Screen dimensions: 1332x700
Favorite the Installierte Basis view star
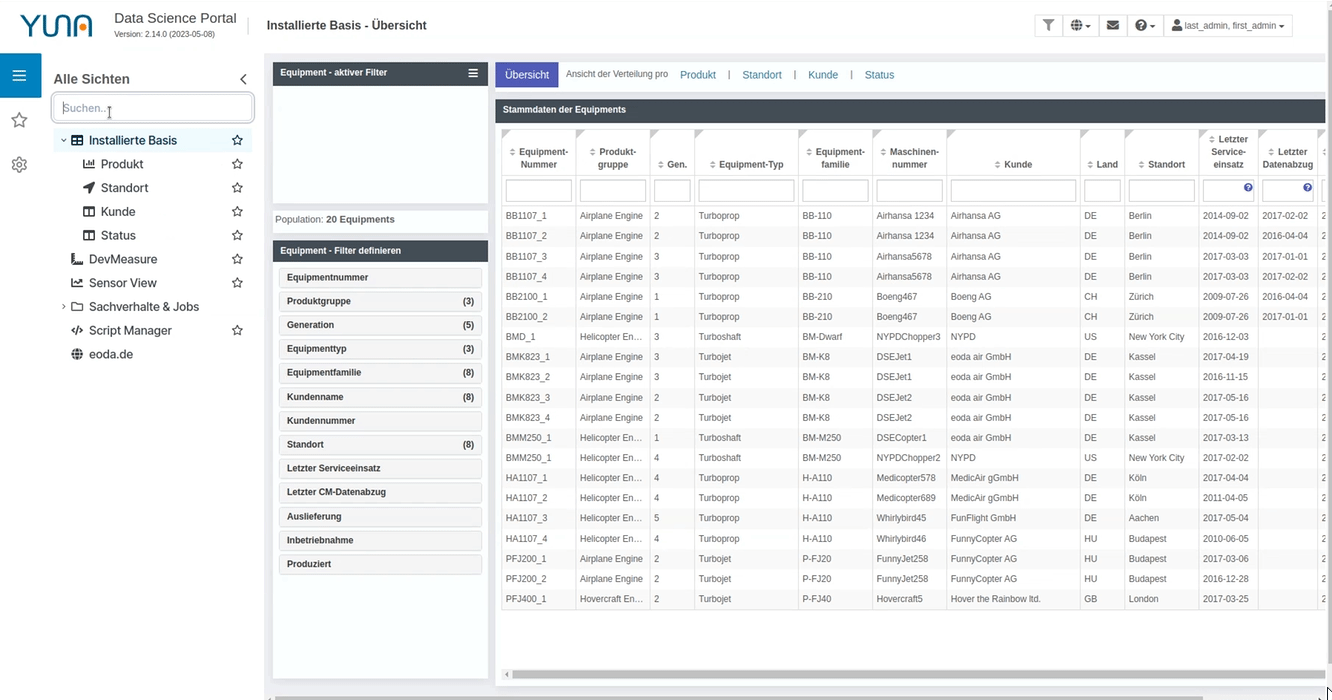237,141
